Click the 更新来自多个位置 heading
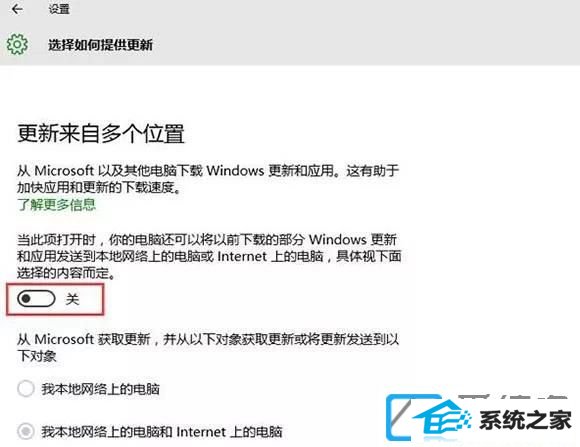The height and width of the screenshot is (447, 580). (x=101, y=133)
